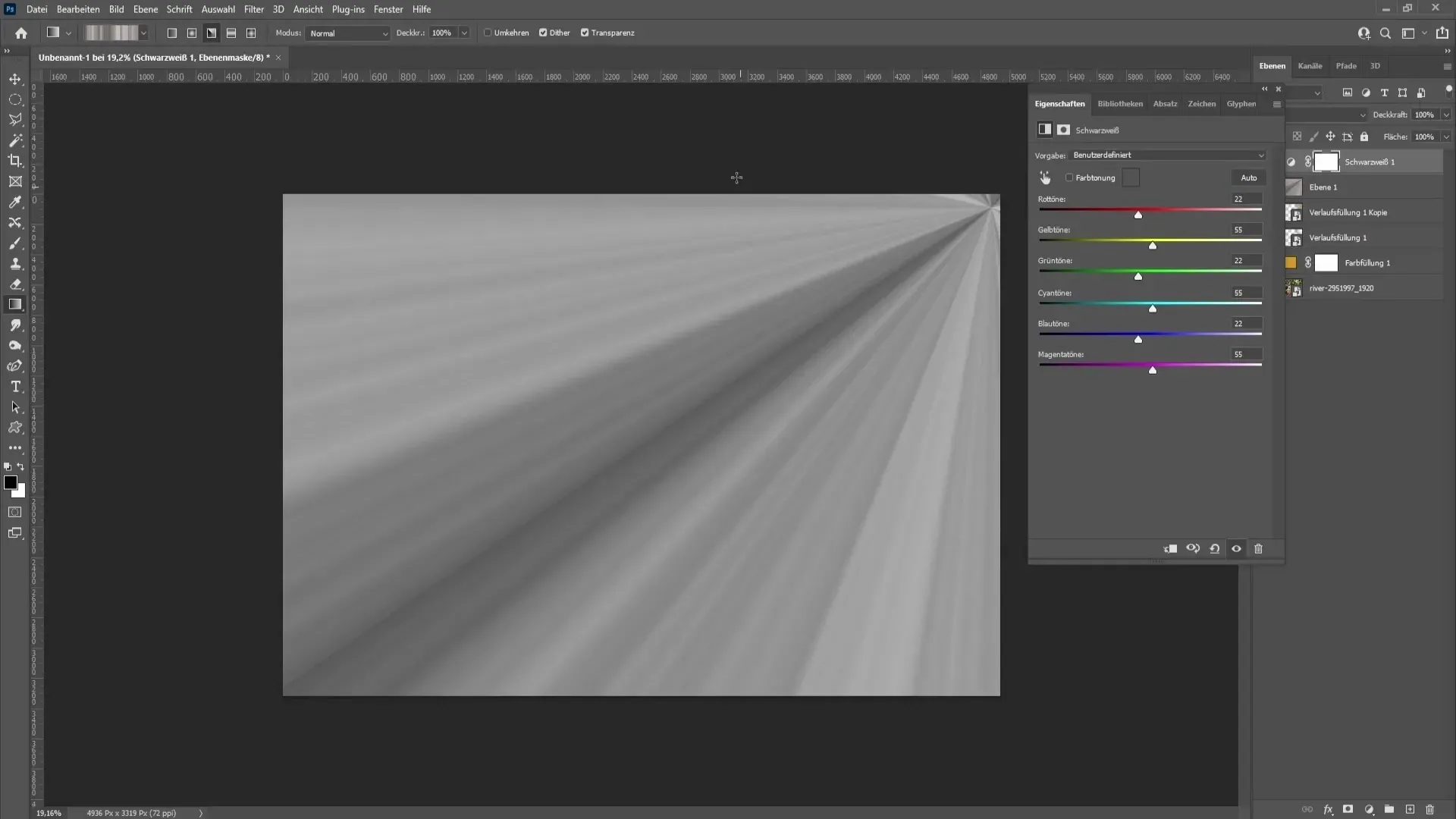The image size is (1456, 819).
Task: Open the Vorgabe preset dropdown
Action: coord(1168,155)
